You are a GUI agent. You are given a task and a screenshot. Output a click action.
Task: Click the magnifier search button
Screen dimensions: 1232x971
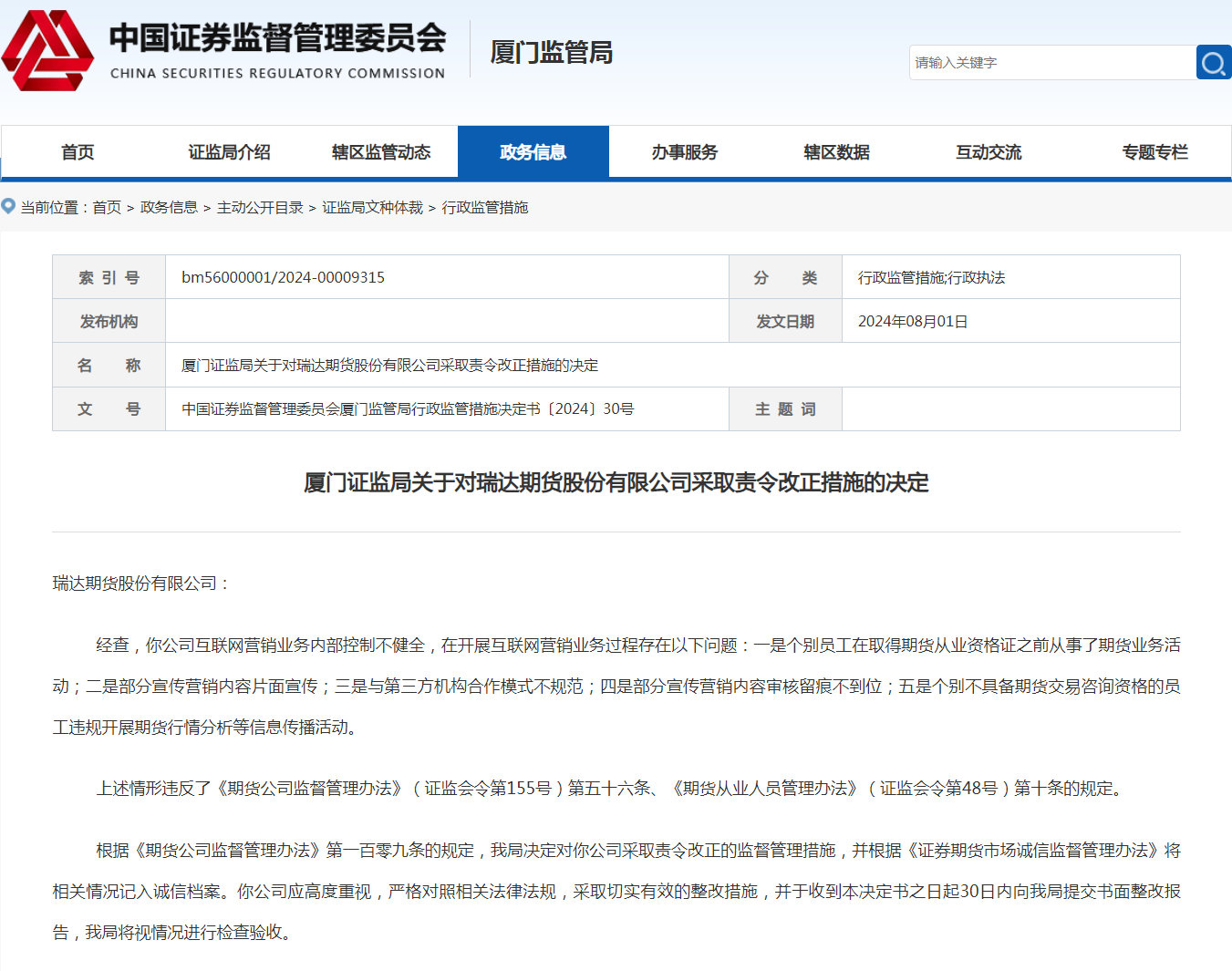tap(1214, 63)
